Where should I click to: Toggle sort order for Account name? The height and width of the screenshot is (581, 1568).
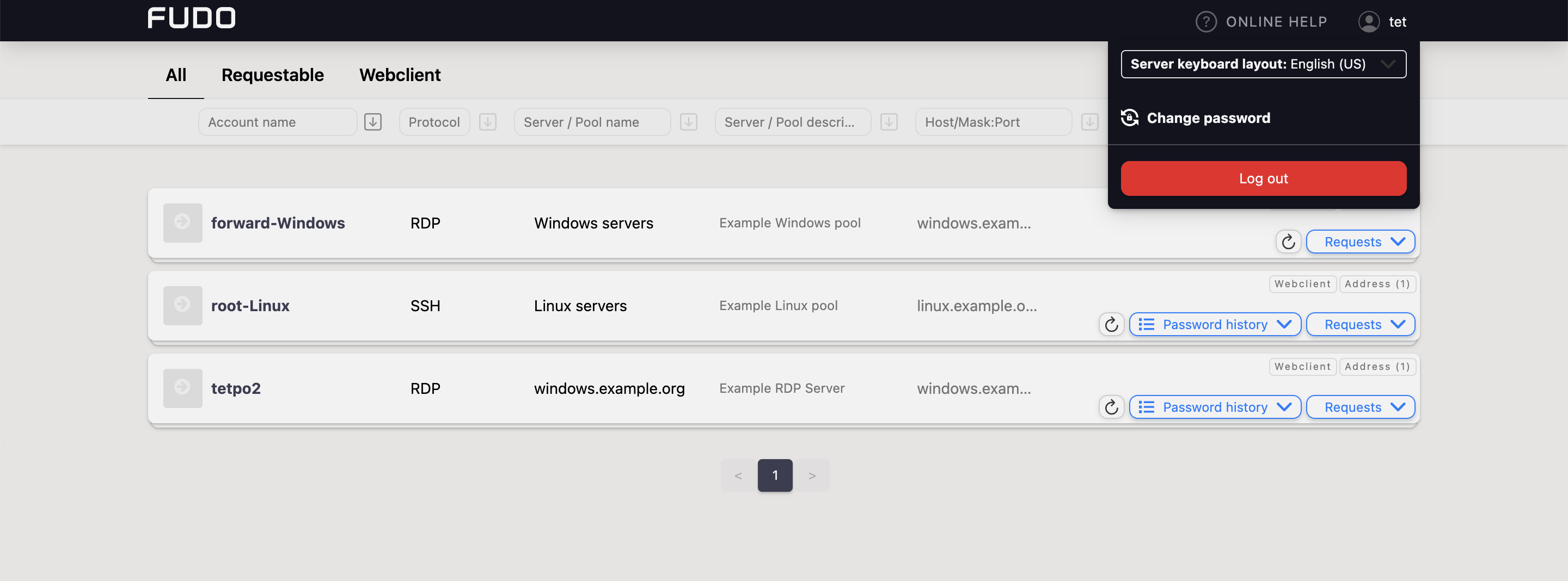coord(372,122)
